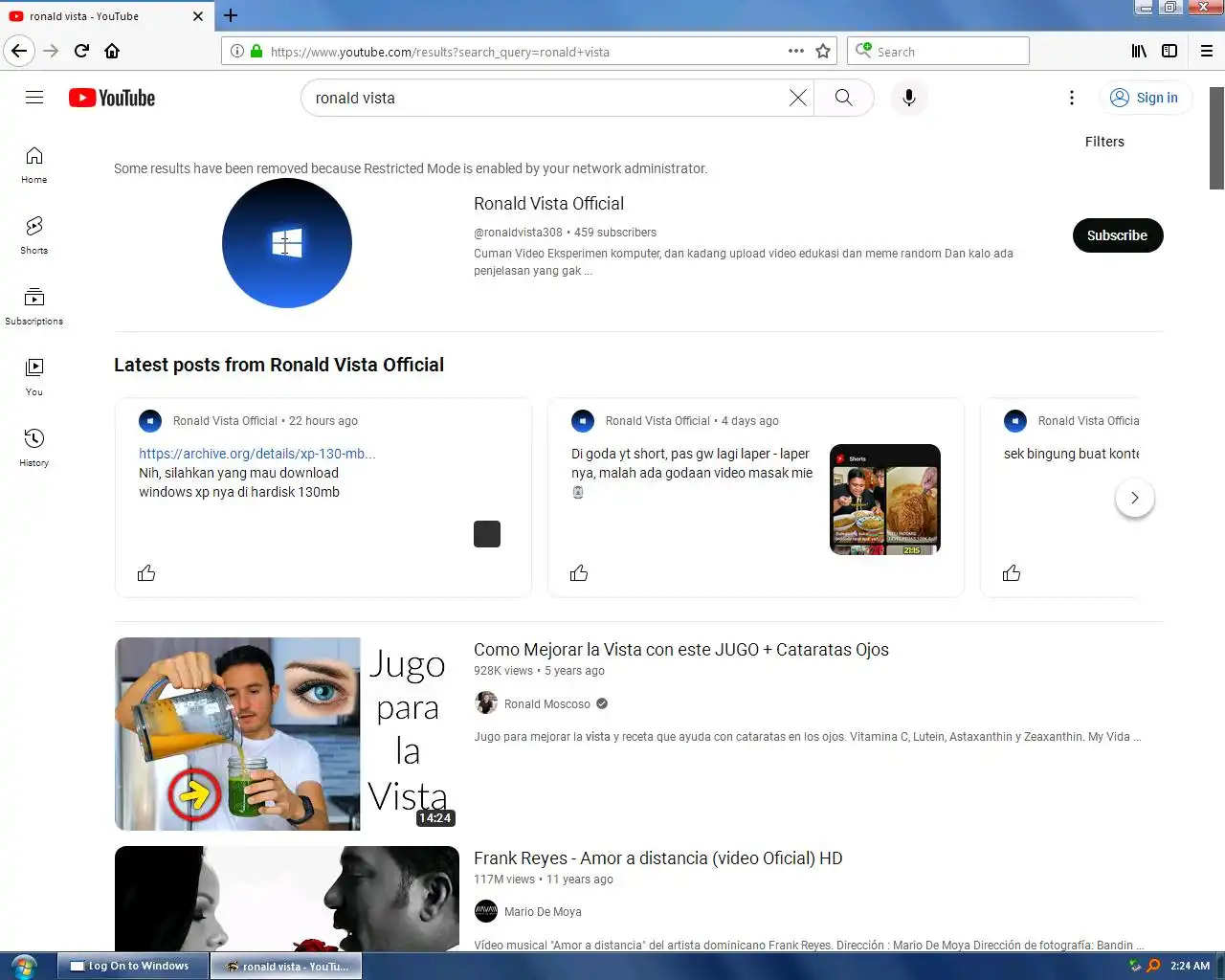Open the Frank Reyes video thumbnail

tap(286, 899)
